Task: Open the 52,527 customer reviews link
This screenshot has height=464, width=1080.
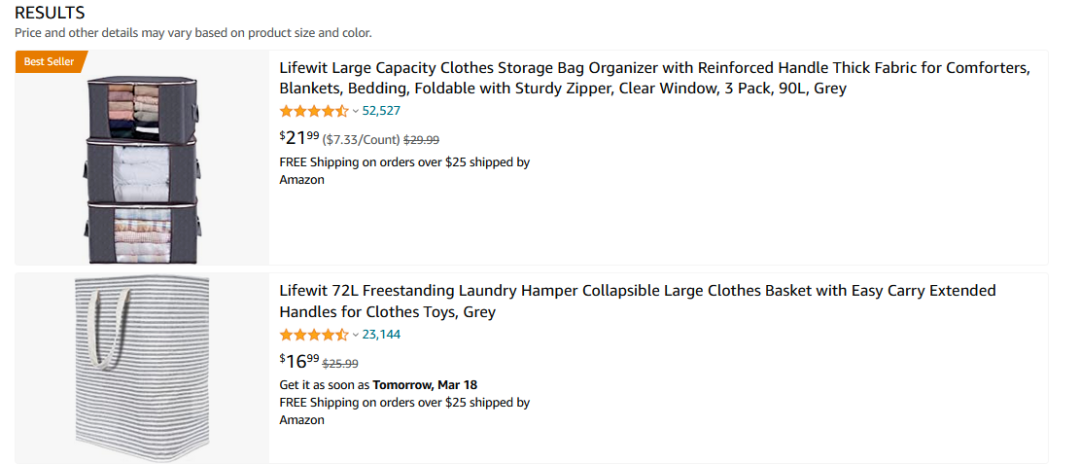Action: click(381, 111)
